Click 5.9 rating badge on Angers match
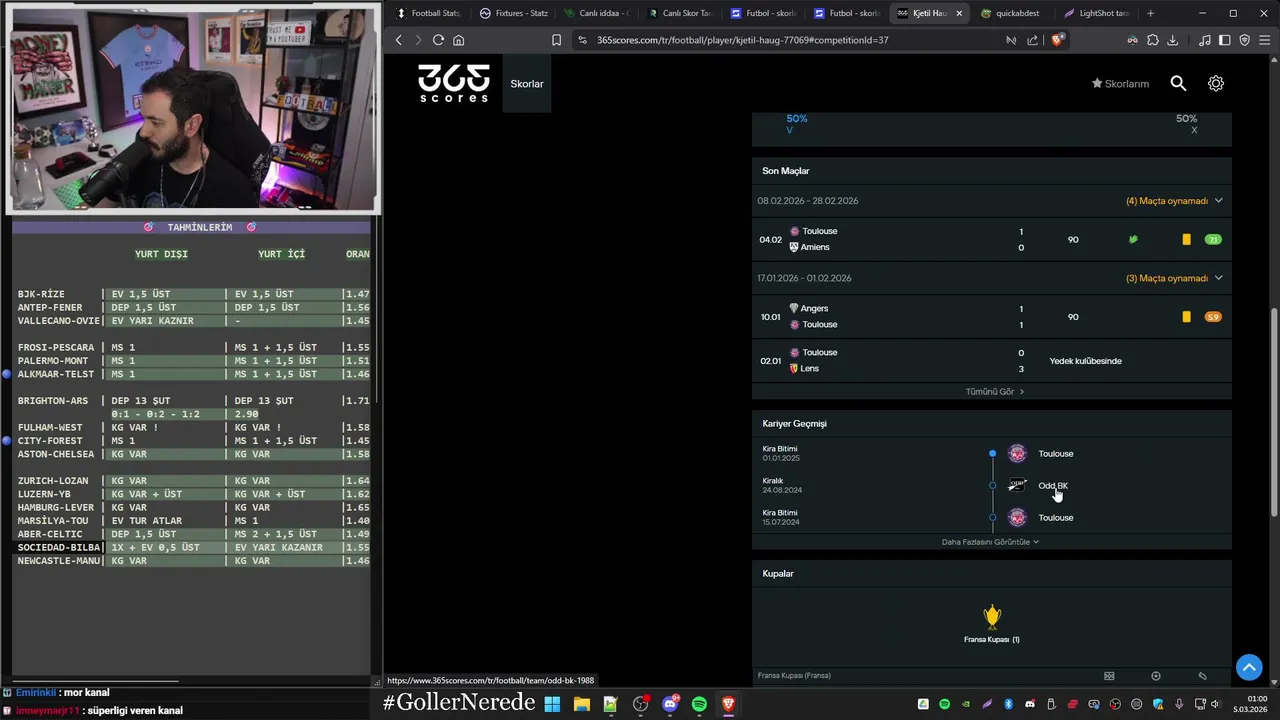The image size is (1280, 720). [x=1213, y=317]
